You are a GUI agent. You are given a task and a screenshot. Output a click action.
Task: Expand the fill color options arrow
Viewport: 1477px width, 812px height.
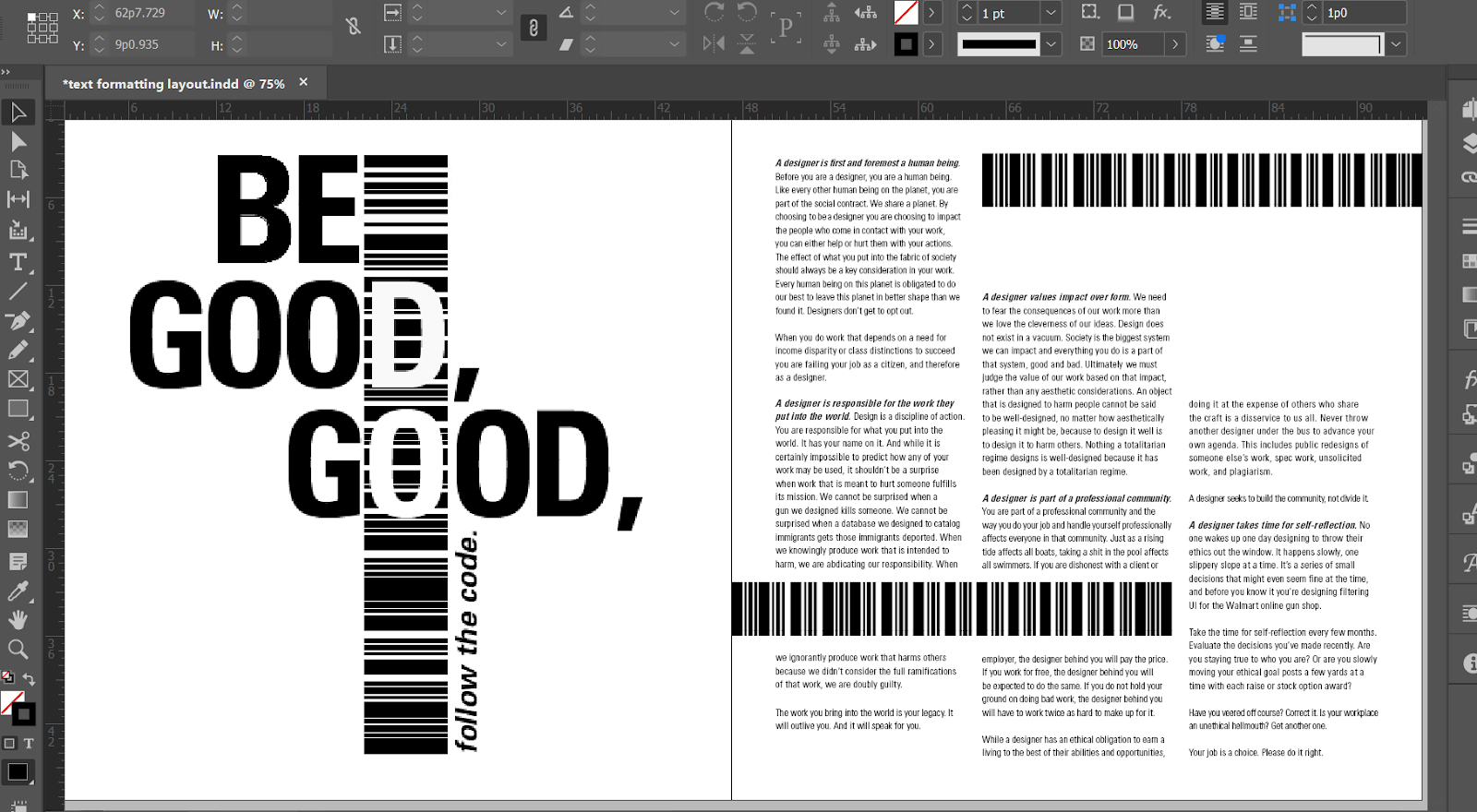click(931, 13)
